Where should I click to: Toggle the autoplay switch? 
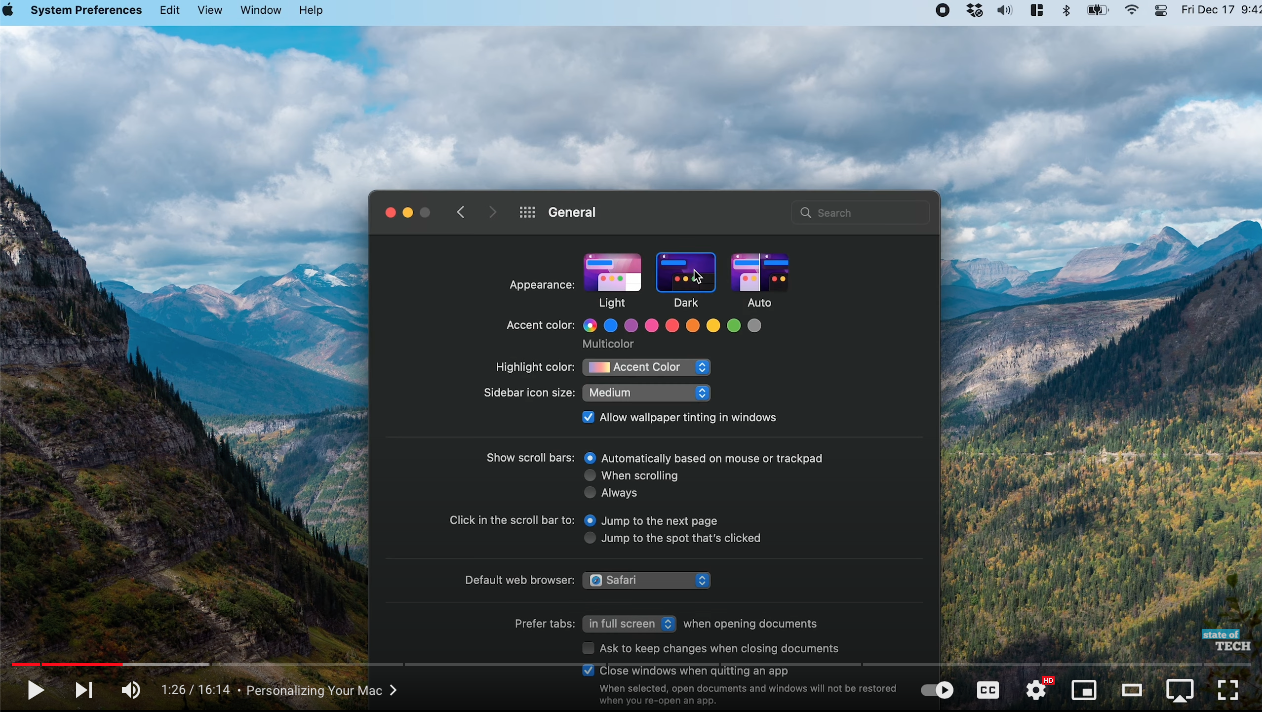(937, 690)
